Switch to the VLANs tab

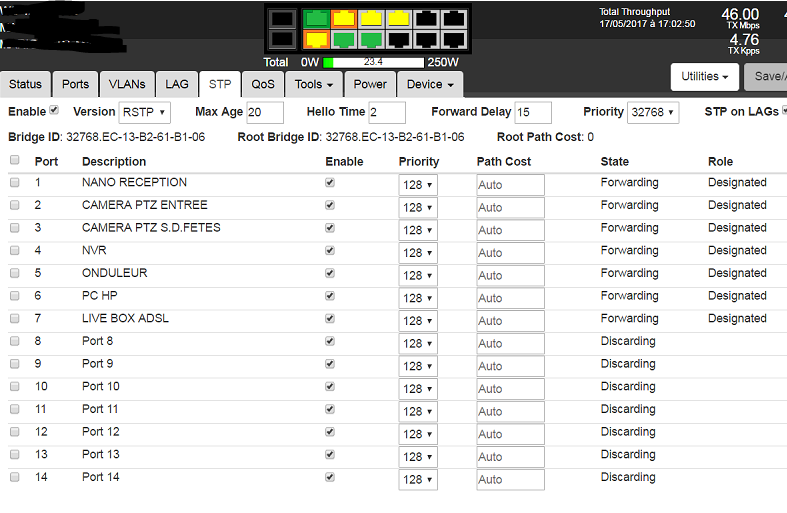(x=127, y=85)
